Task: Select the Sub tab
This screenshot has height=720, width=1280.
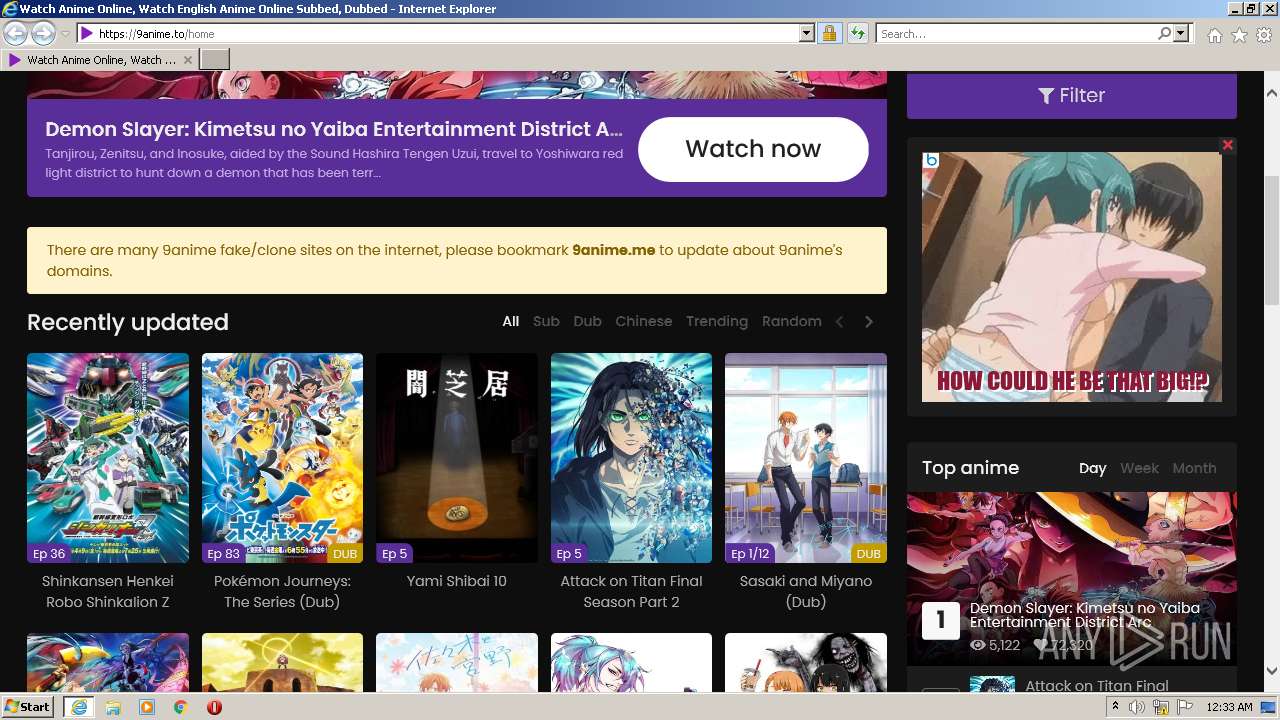Action: tap(546, 321)
